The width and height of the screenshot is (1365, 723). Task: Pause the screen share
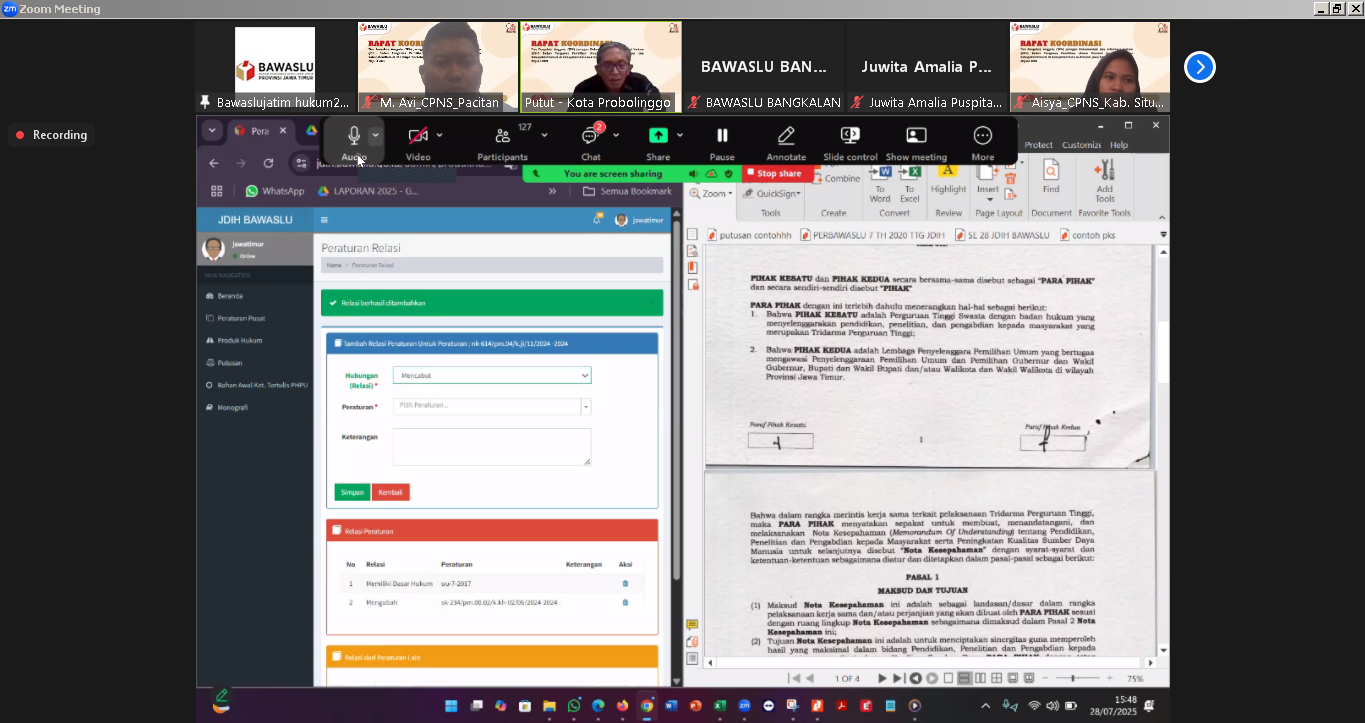click(x=722, y=136)
